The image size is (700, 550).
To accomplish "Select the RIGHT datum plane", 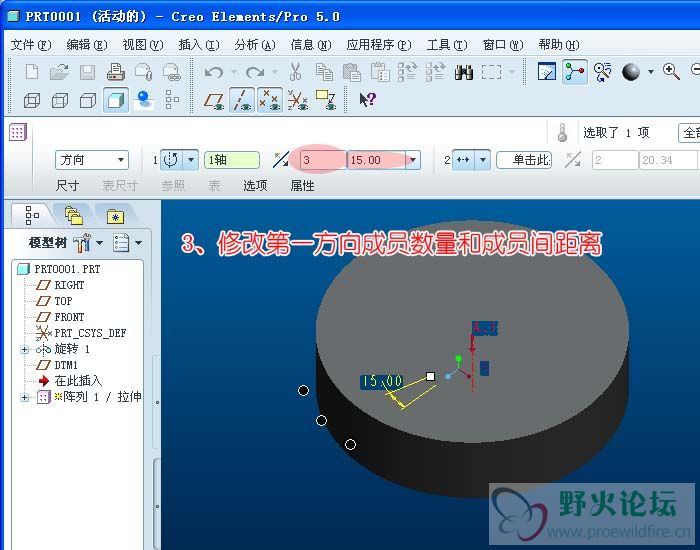I will click(x=69, y=285).
